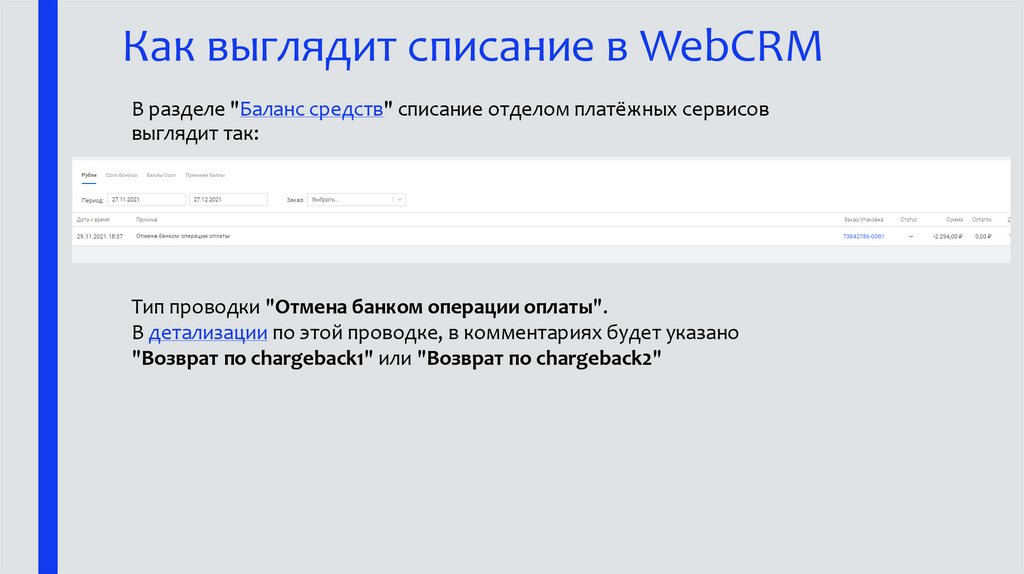
Task: Open the "Баланс средств" link
Action: point(312,109)
